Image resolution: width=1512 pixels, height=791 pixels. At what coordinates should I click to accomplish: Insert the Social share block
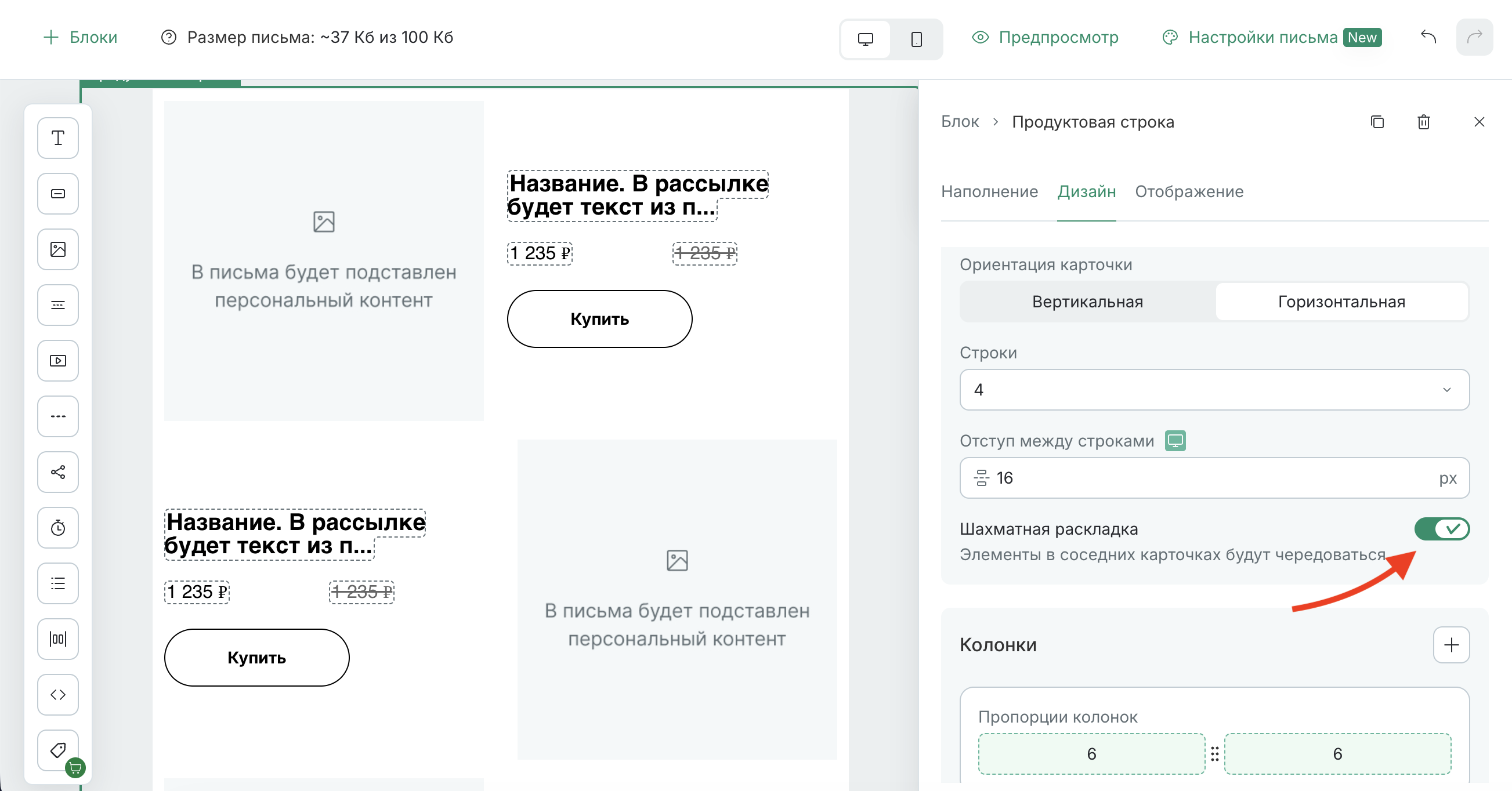point(57,473)
